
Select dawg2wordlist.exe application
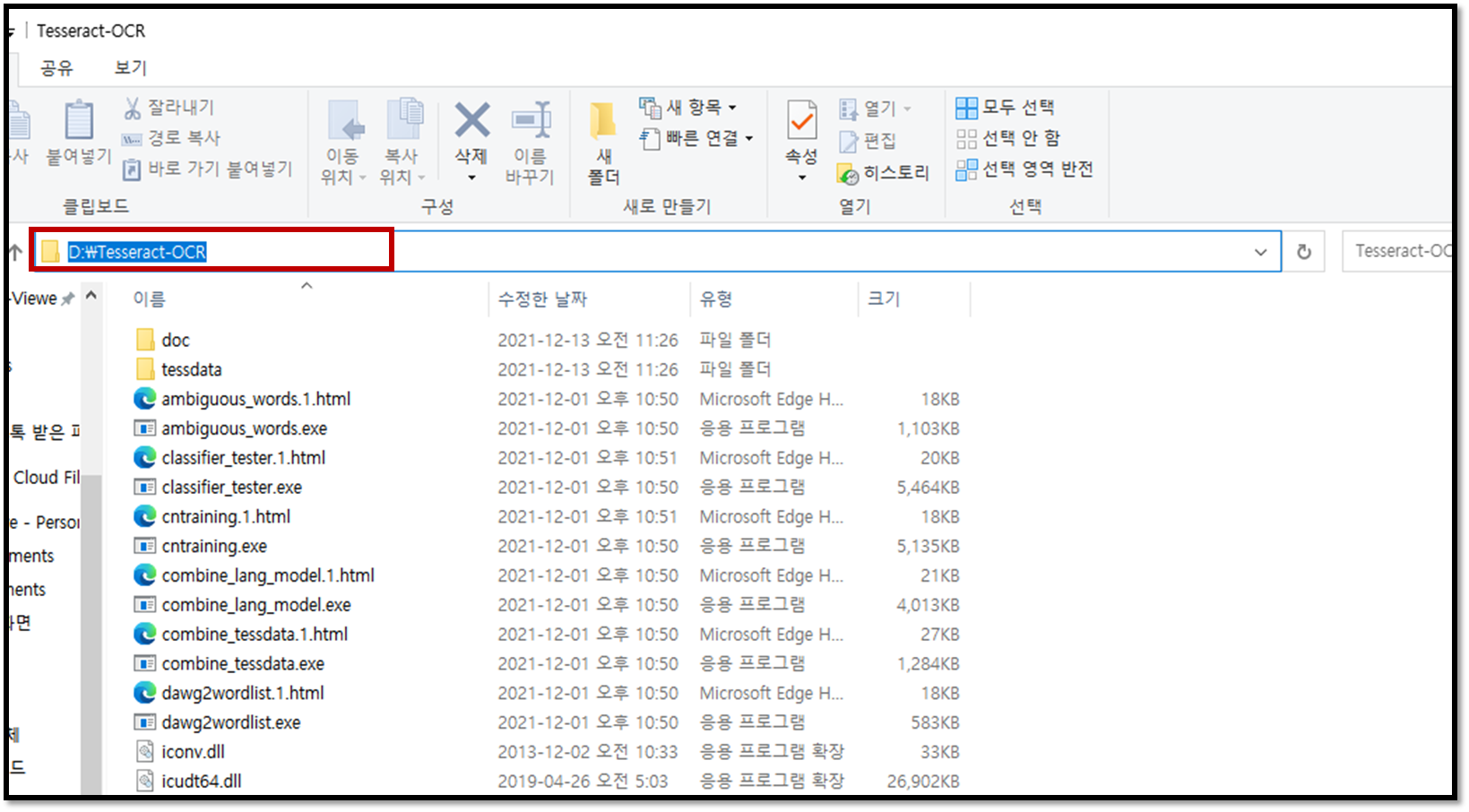click(x=230, y=722)
